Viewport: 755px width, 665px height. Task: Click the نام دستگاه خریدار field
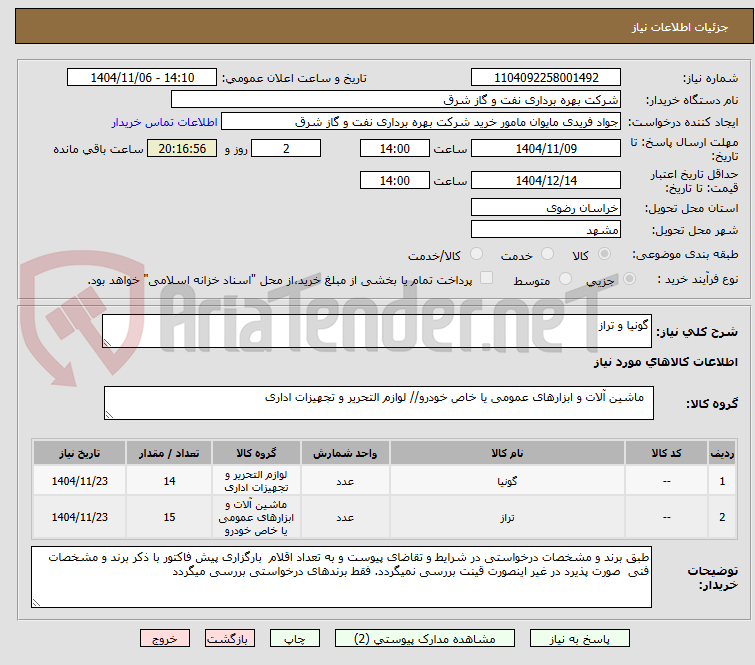tap(395, 100)
